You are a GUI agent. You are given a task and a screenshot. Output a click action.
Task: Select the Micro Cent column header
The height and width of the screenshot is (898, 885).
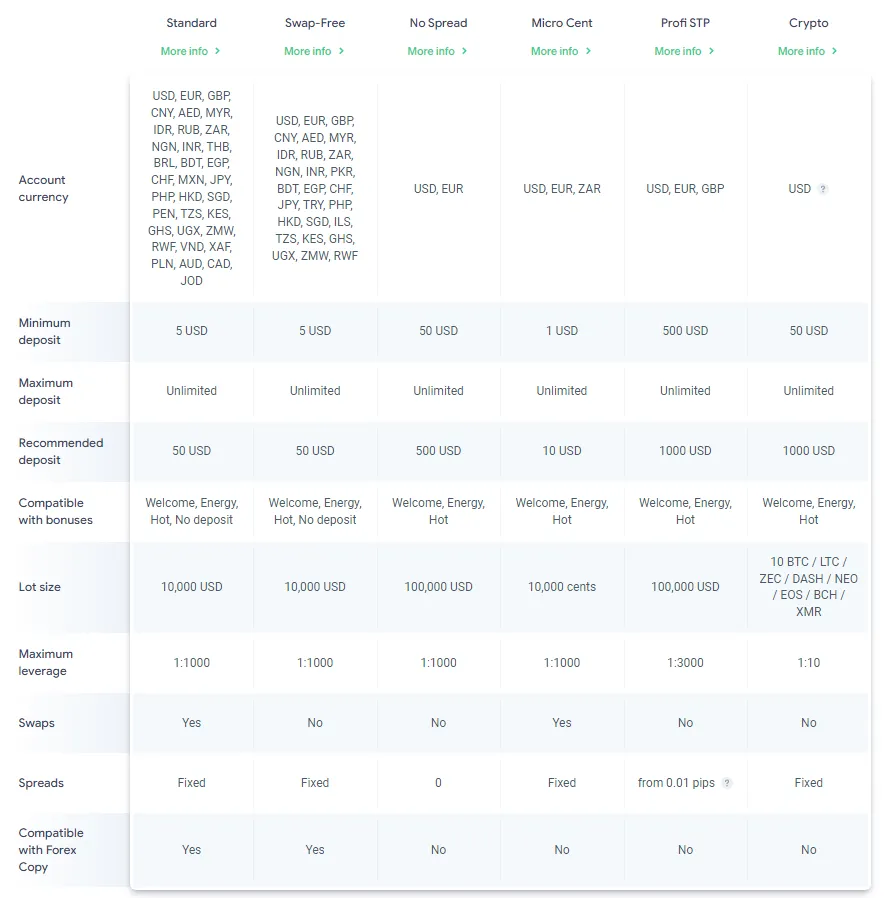[x=561, y=22]
